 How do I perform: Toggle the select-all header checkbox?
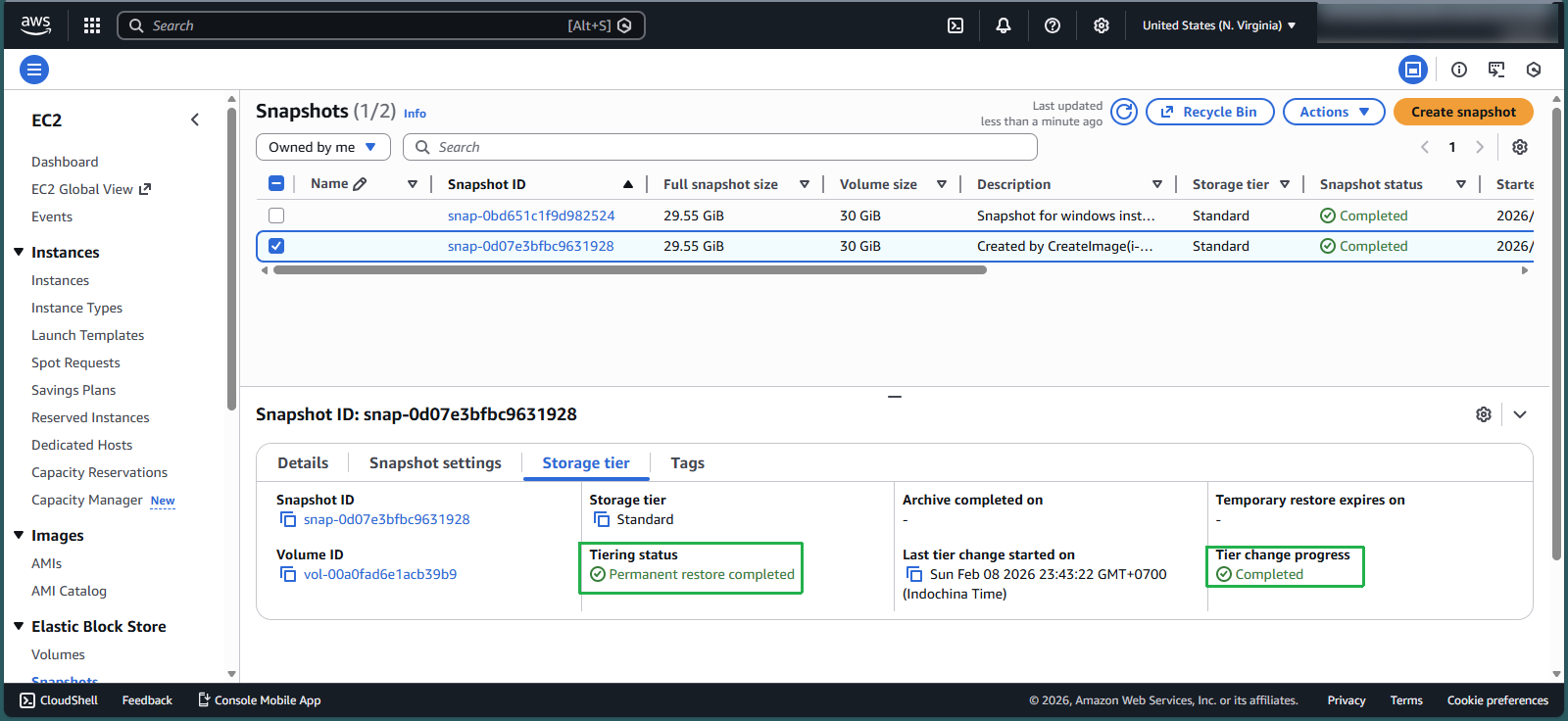click(276, 184)
